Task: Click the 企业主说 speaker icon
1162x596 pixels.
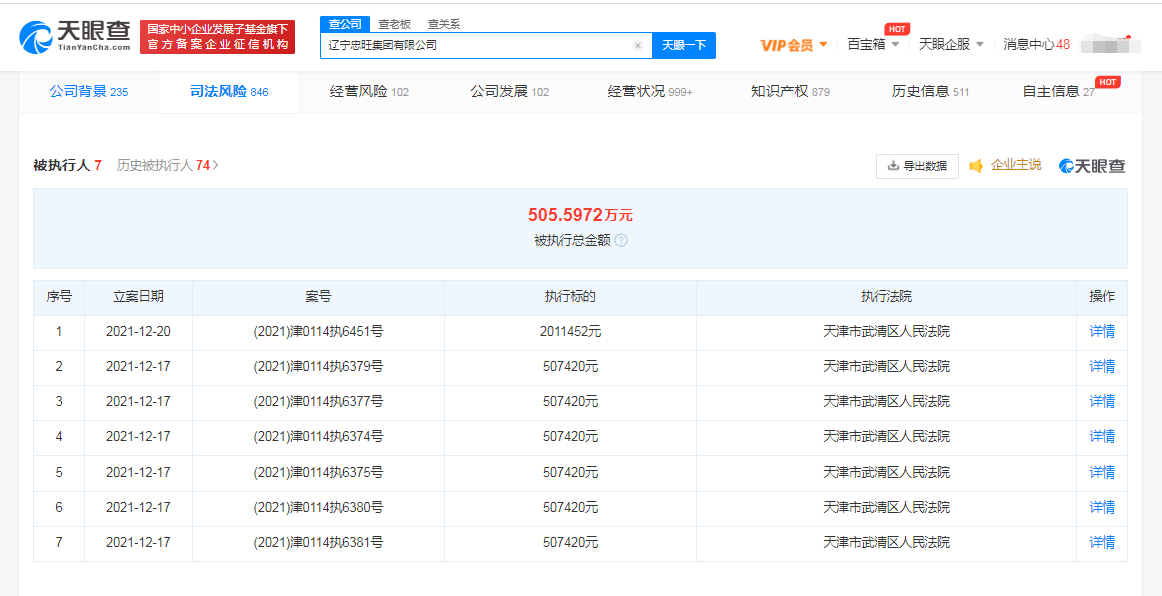Action: pyautogui.click(x=977, y=165)
